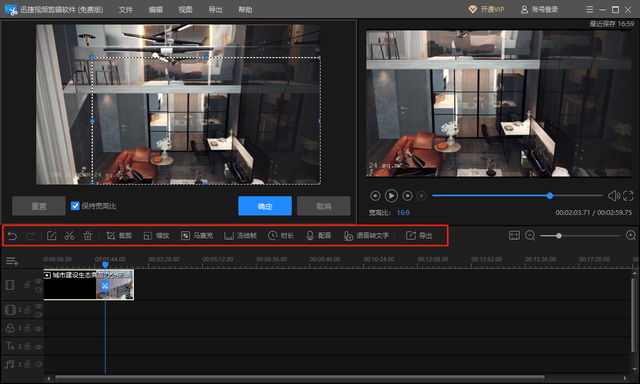
Task: Open the 视图 view menu
Action: coord(185,9)
